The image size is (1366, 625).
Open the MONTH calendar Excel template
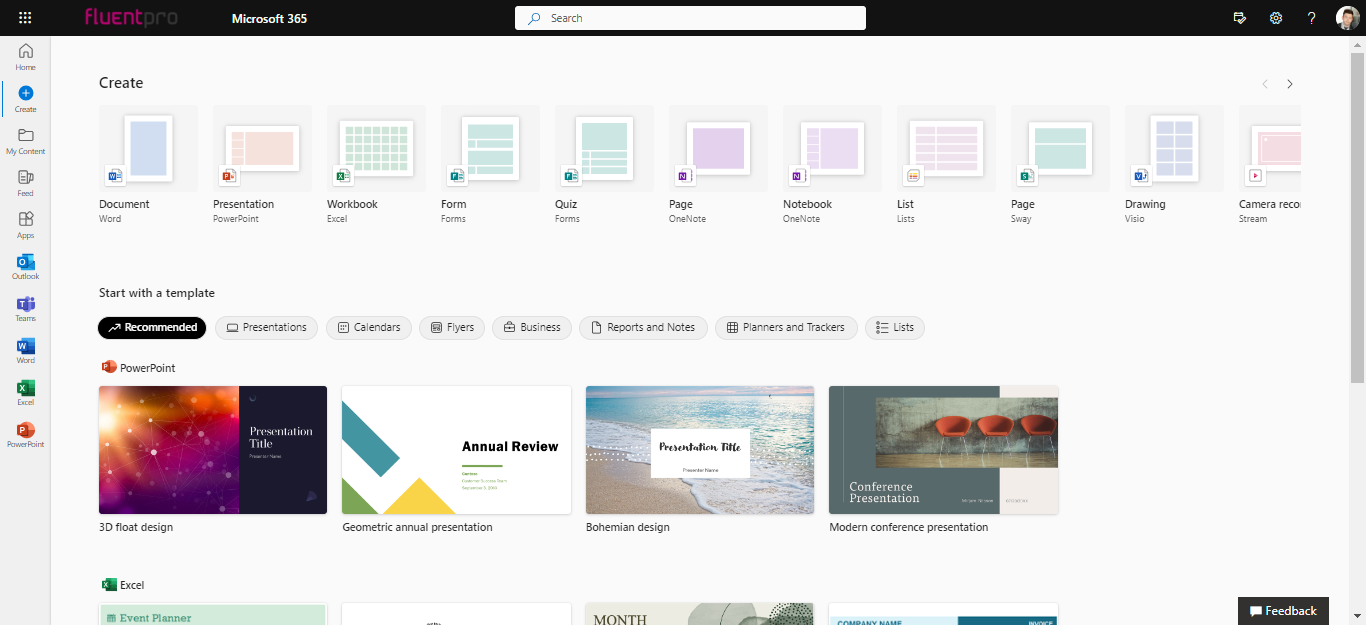[700, 614]
